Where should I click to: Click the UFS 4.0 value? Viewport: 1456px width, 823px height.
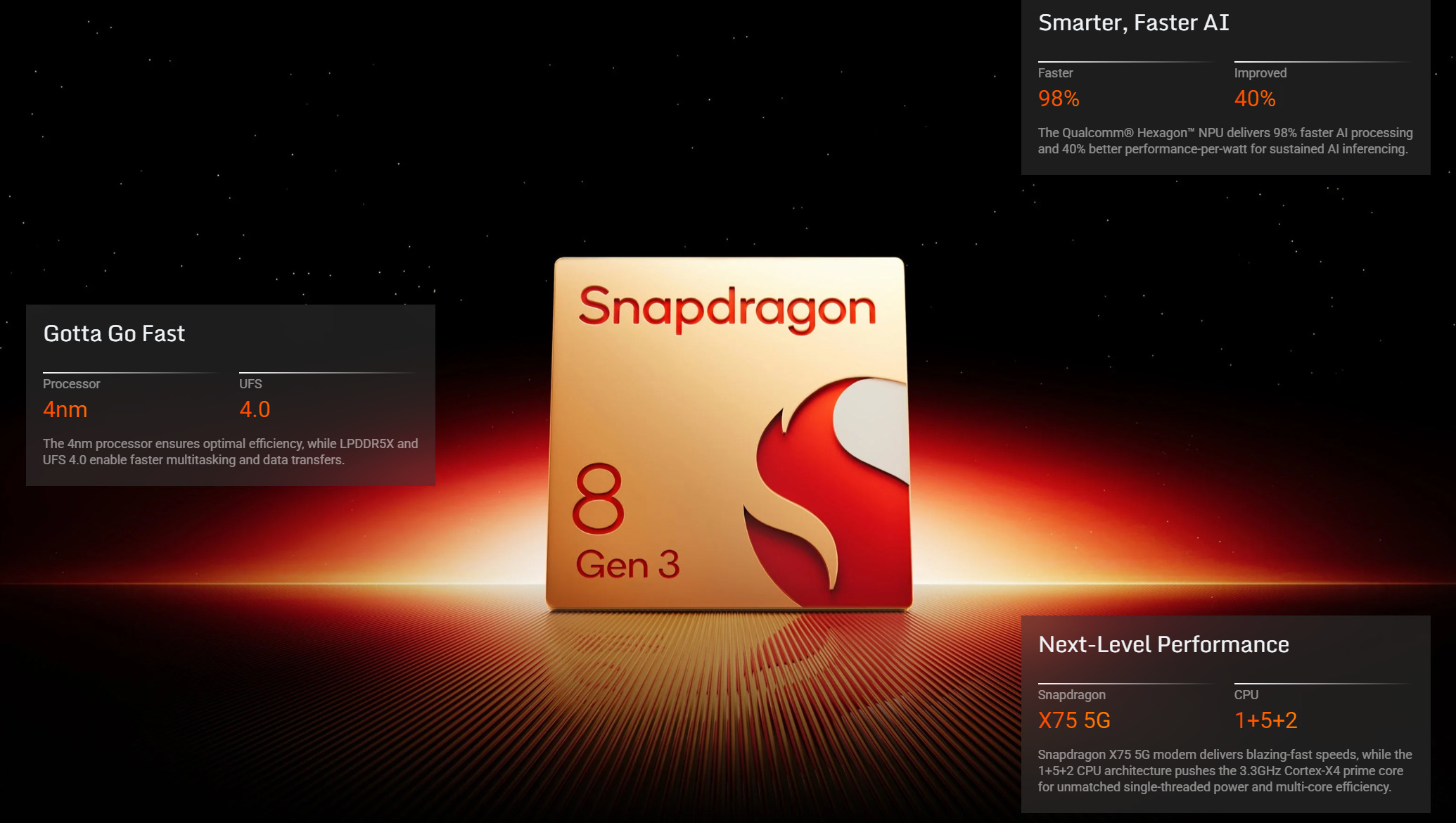[x=255, y=409]
